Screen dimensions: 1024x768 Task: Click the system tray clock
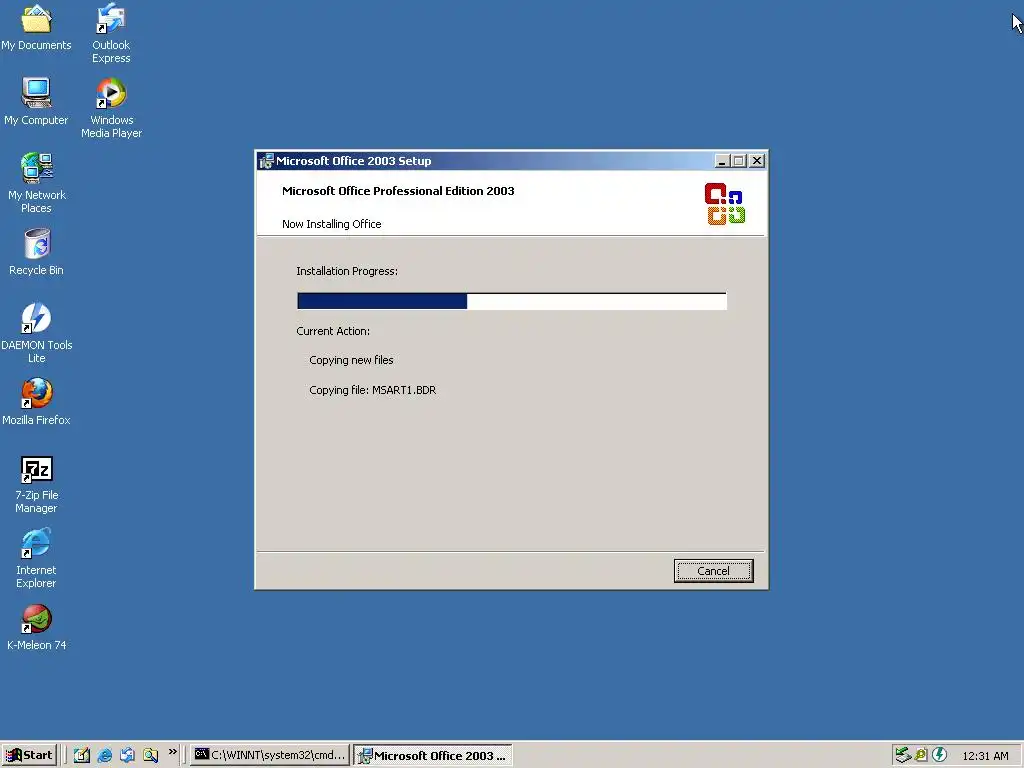pos(985,756)
